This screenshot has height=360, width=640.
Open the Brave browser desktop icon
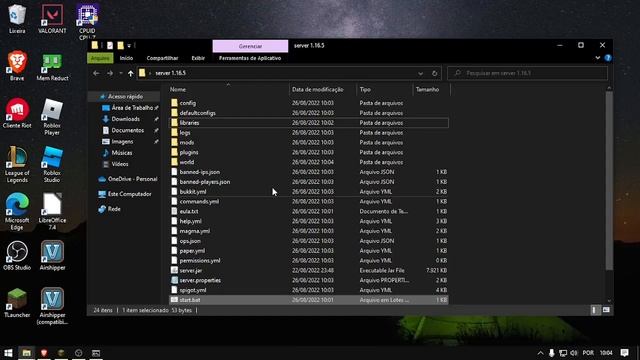click(17, 65)
